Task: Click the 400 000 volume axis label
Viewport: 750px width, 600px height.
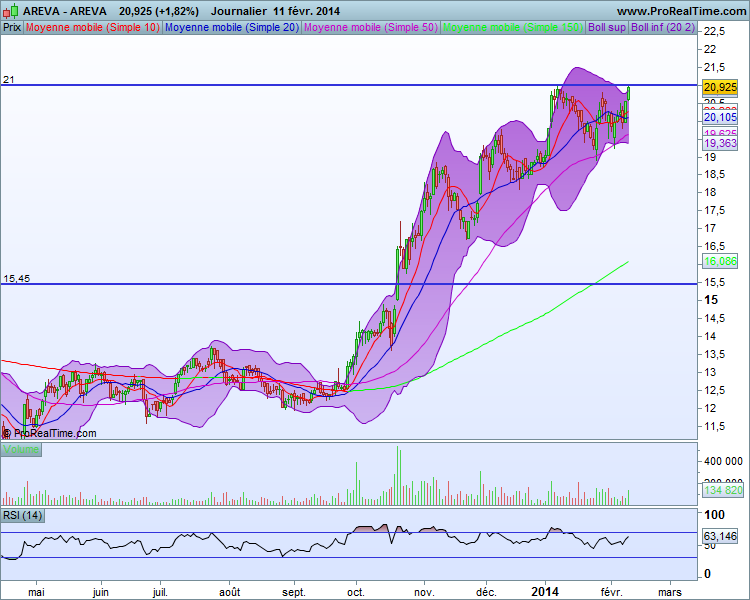Action: [723, 461]
